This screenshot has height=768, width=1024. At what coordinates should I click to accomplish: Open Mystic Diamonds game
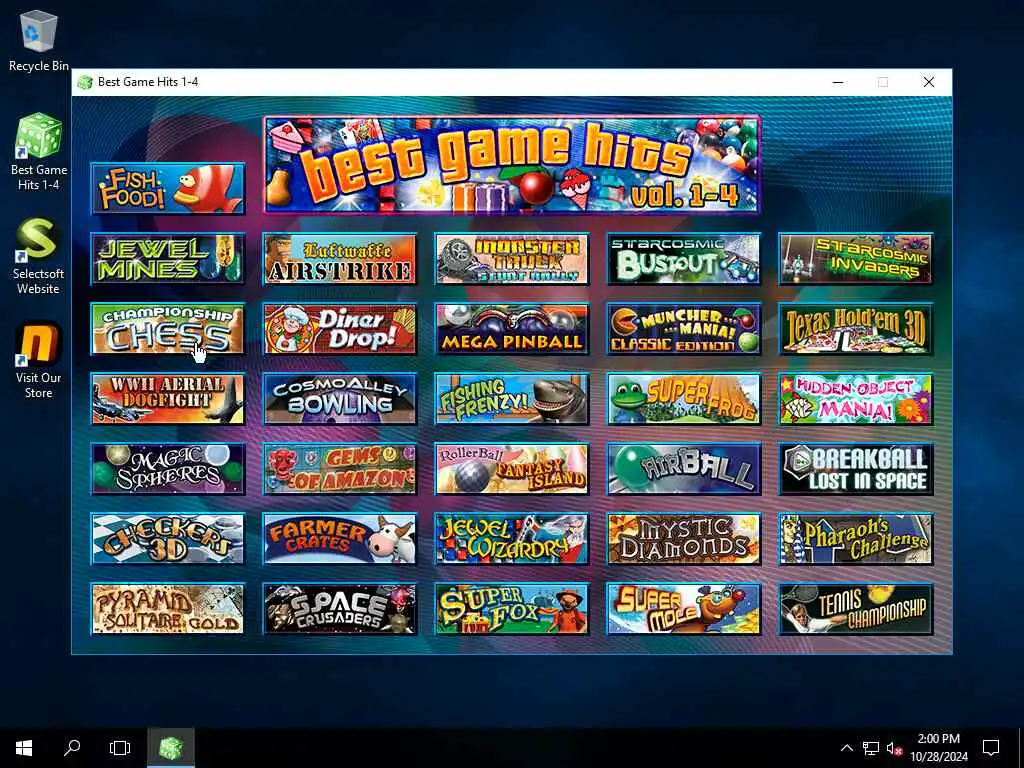(x=684, y=539)
